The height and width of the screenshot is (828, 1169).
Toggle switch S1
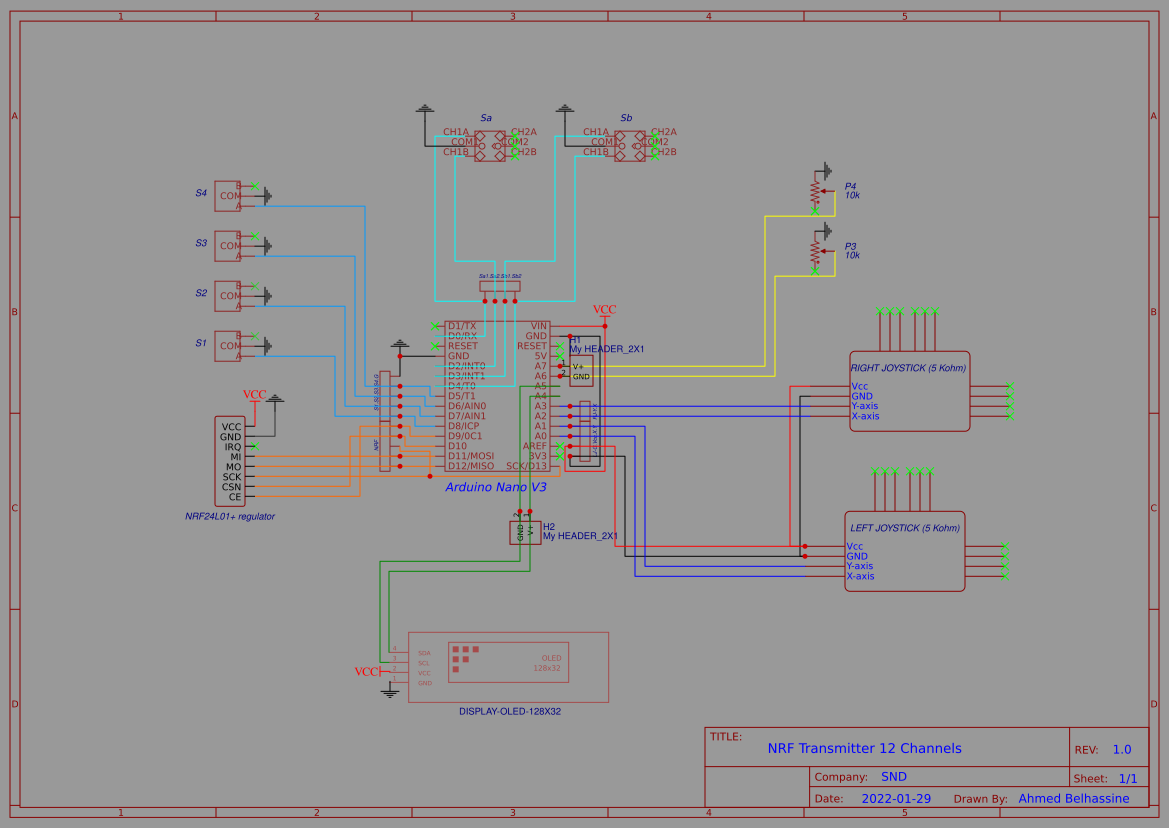coord(229,347)
